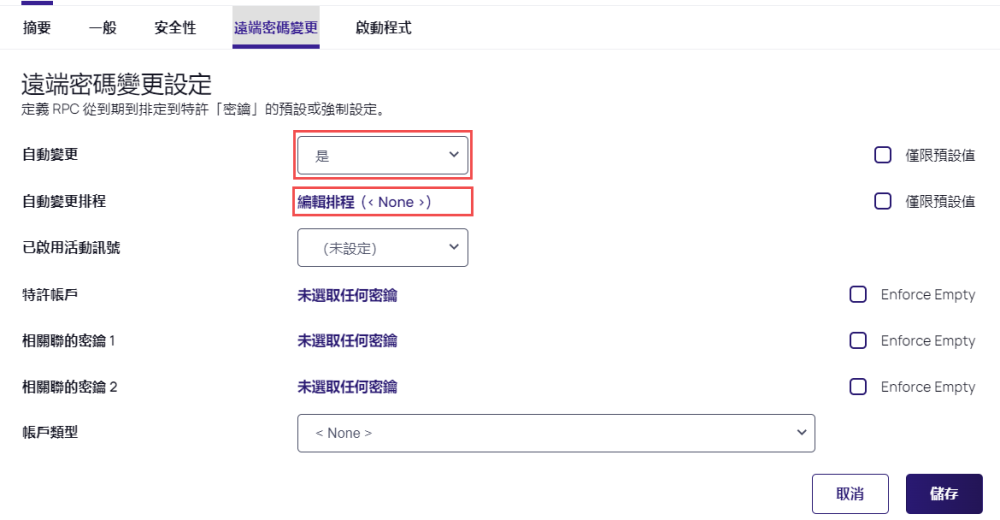
Task: Check 僅限預設值 for 自動變更
Action: (883, 155)
